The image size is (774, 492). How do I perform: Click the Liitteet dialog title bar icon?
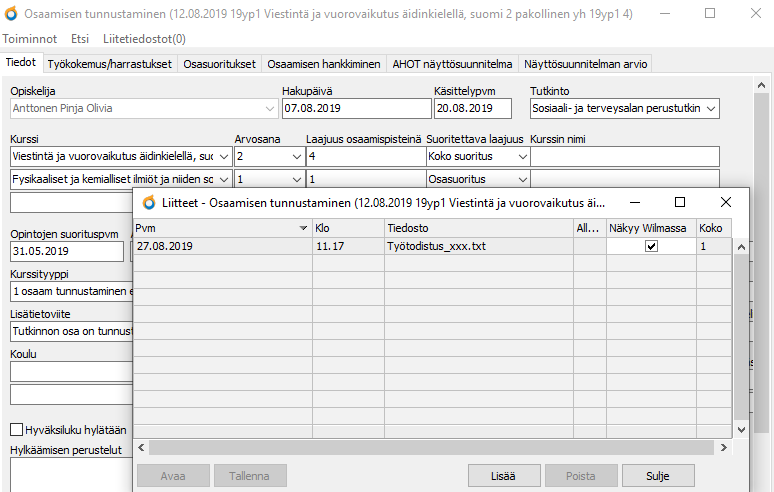[x=151, y=202]
